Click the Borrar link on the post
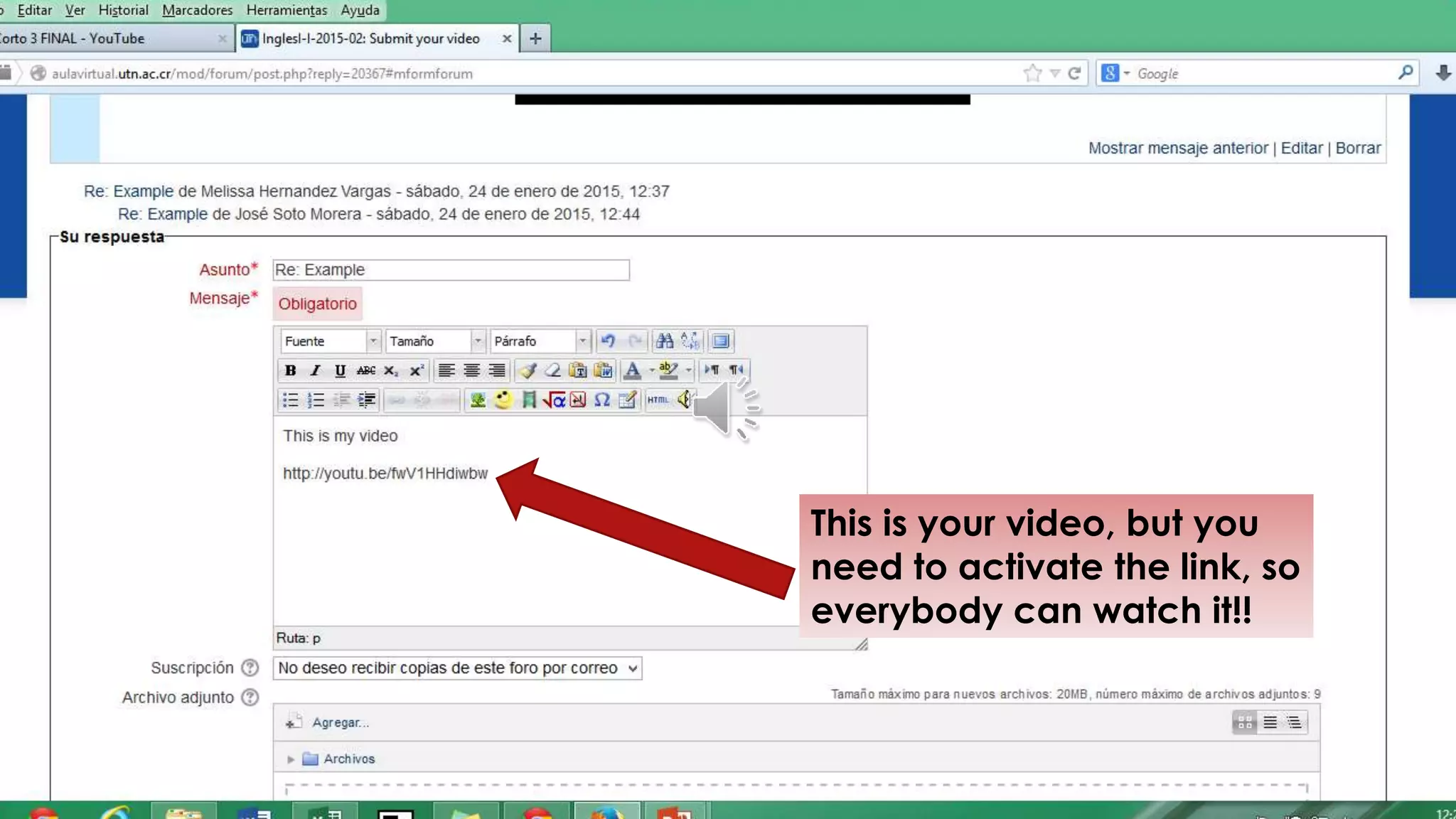Screen dimensions: 1456x819 (1358, 148)
